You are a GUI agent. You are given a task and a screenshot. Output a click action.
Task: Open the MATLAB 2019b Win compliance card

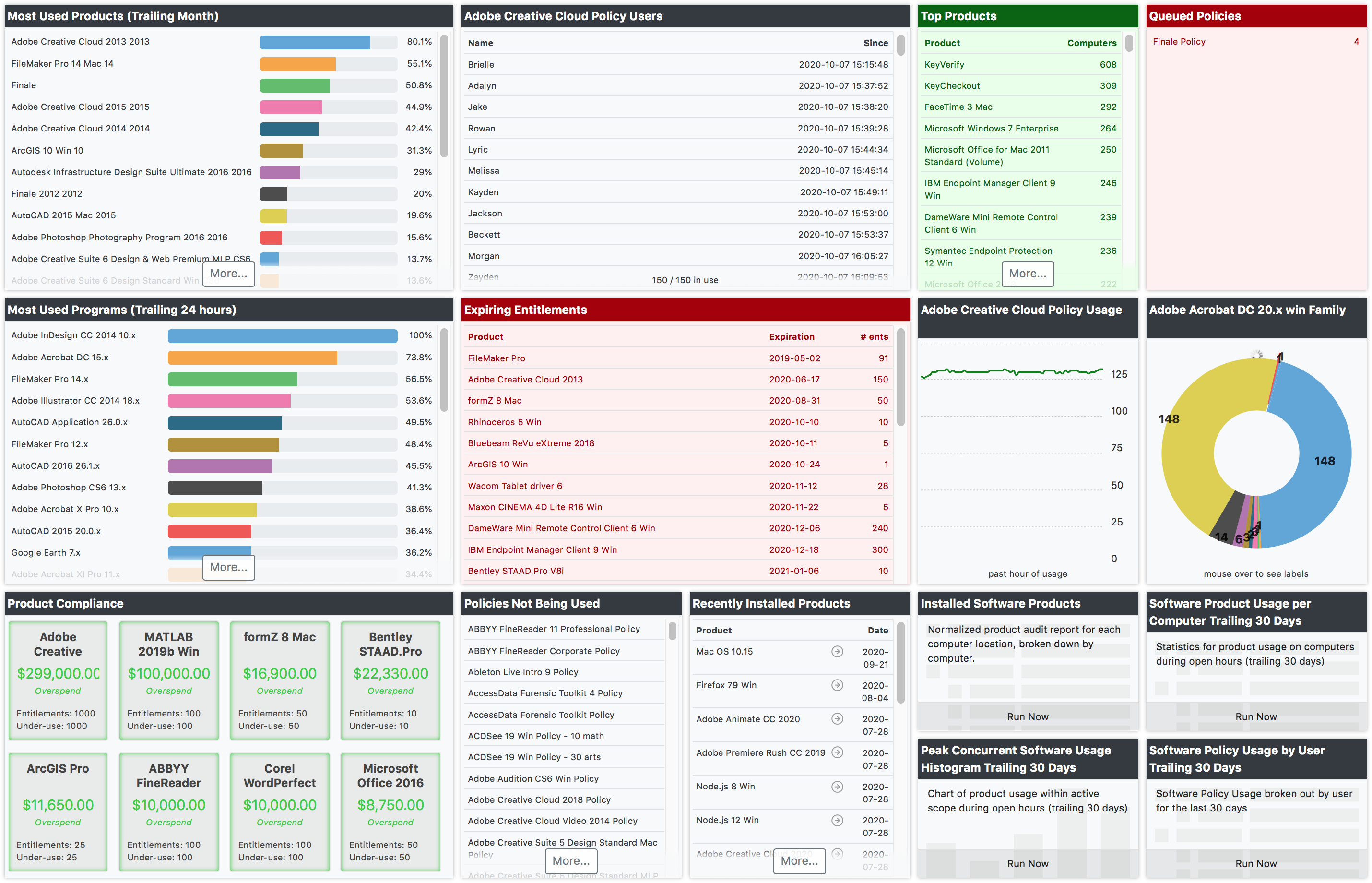coord(168,680)
